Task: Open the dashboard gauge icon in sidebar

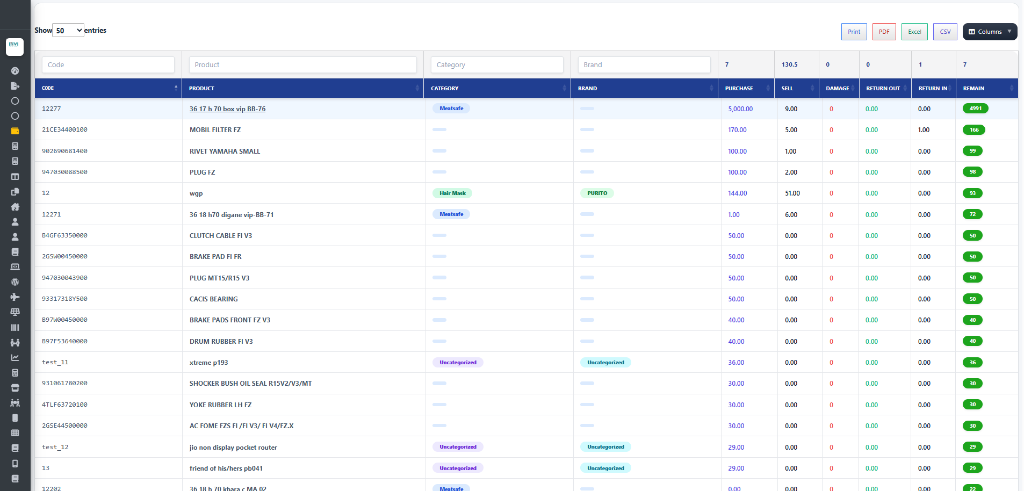Action: 15,71
